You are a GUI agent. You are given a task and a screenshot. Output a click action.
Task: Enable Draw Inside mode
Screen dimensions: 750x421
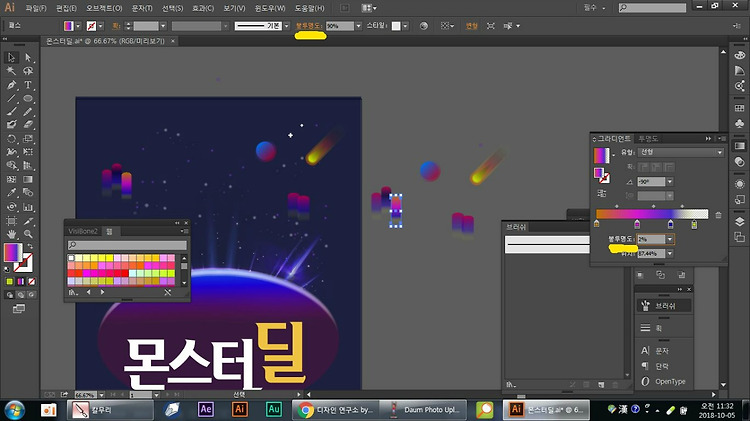pos(32,295)
